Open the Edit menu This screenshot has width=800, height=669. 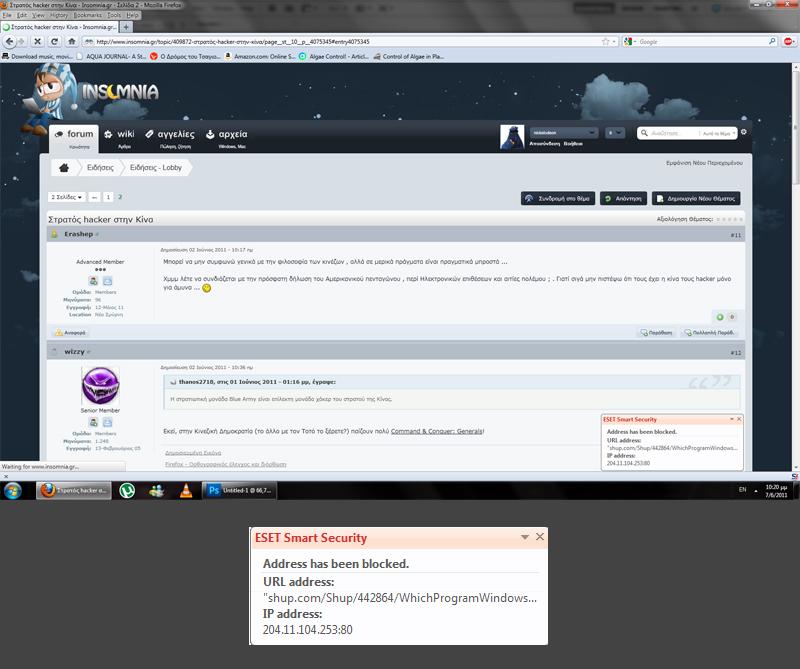22,15
